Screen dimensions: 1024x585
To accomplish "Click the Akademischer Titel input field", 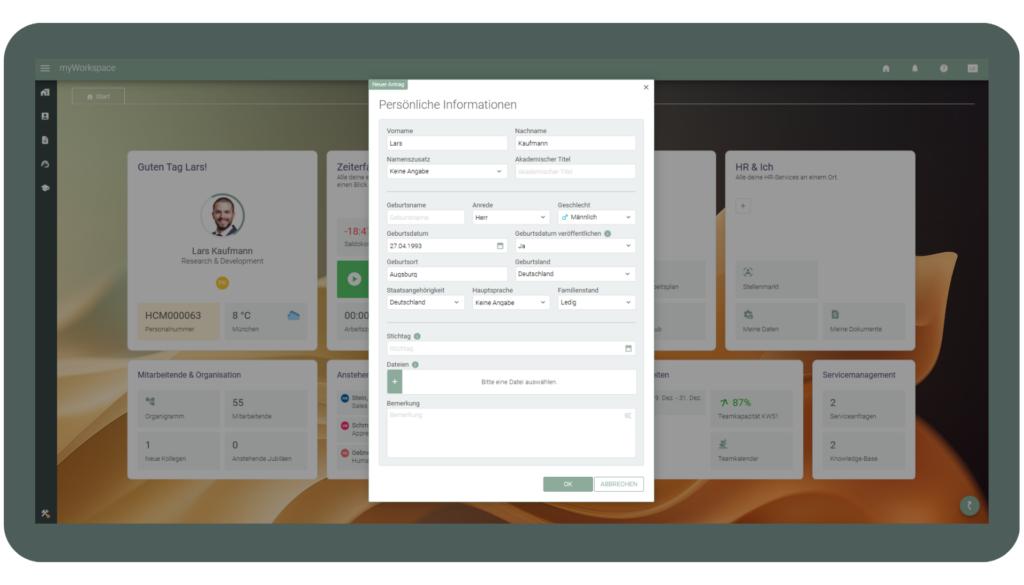I will click(x=575, y=172).
